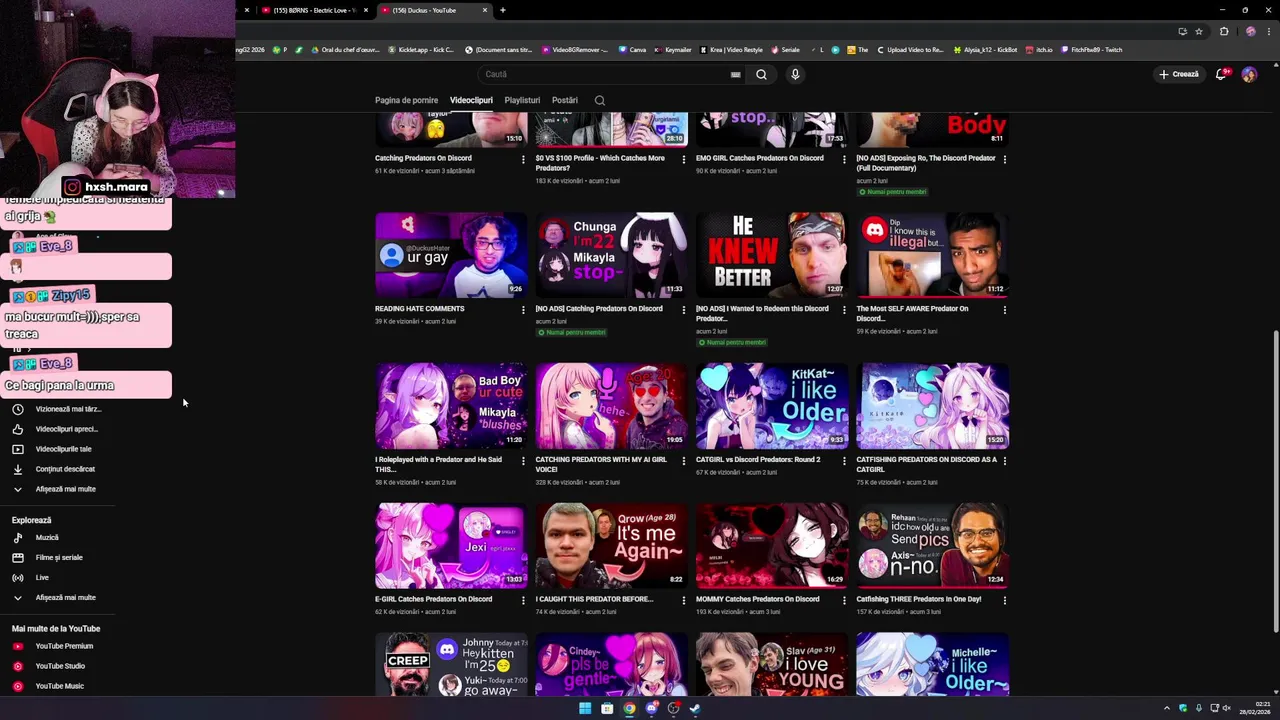Close the Duckus - YouTube tab

[485, 10]
